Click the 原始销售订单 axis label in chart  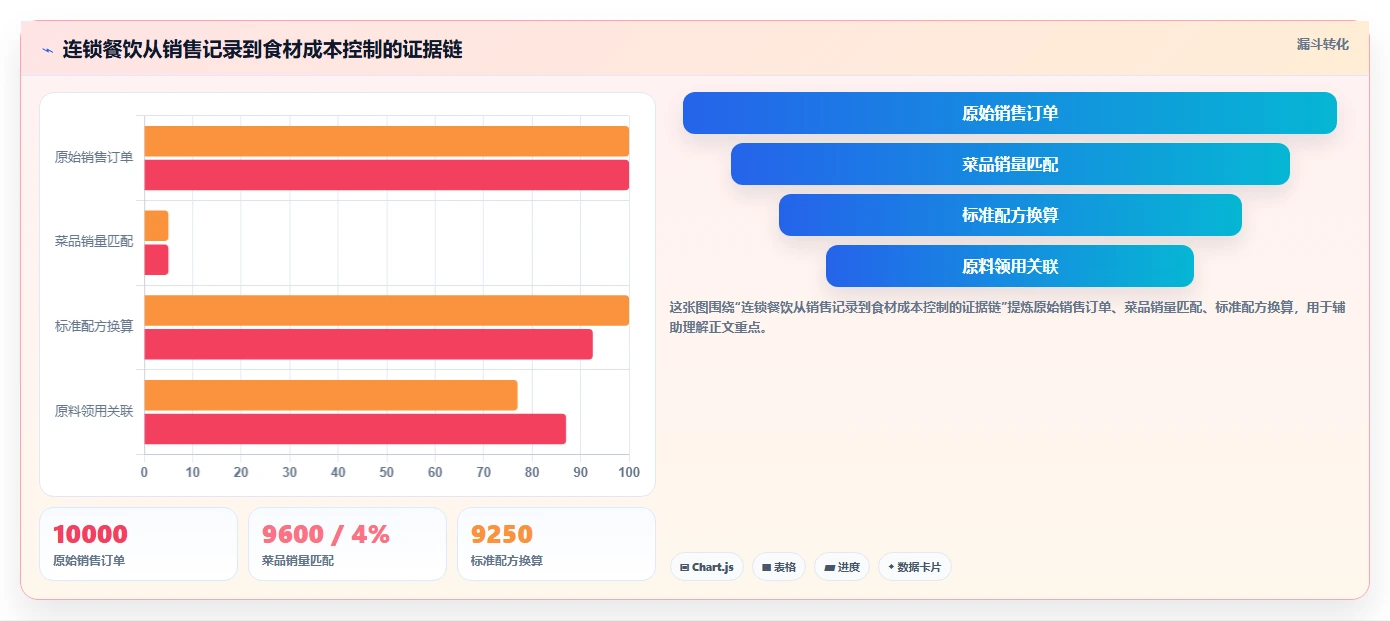coord(94,157)
